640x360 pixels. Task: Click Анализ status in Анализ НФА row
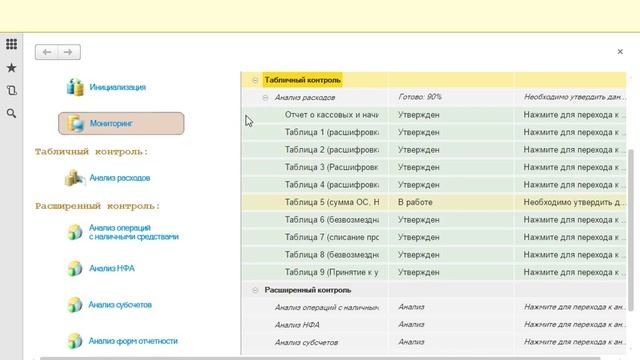pos(451,324)
